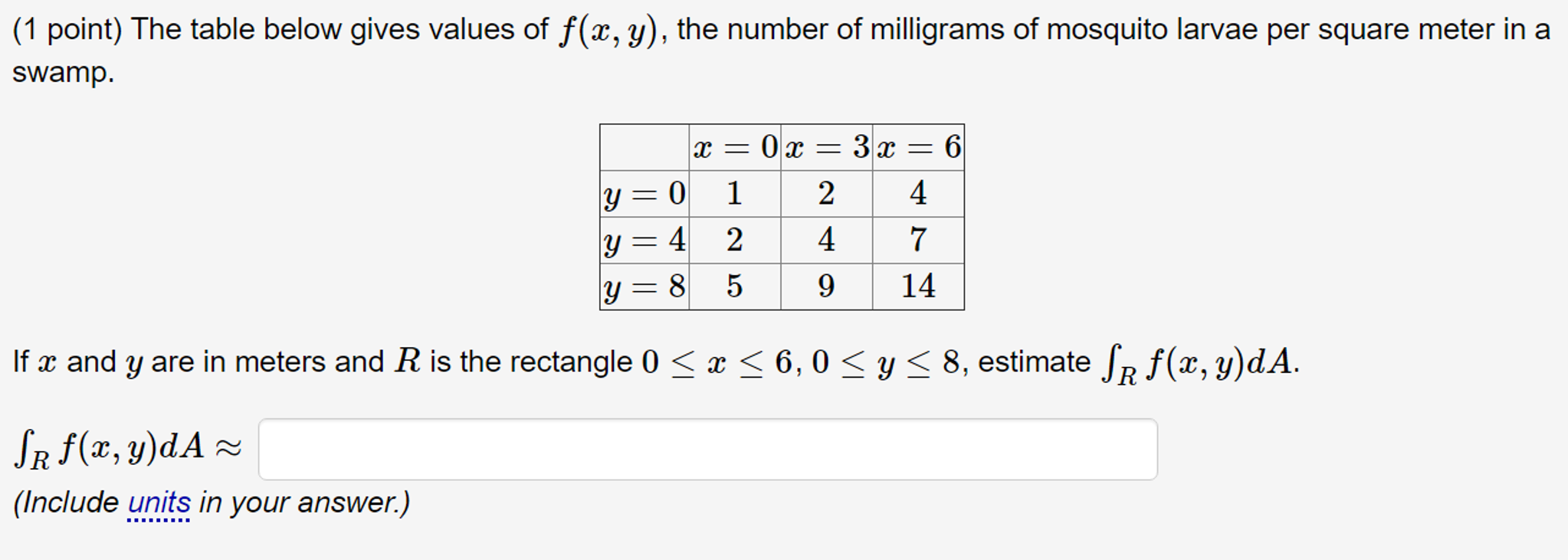
Task: Click the x = 6 column header
Action: [x=918, y=149]
